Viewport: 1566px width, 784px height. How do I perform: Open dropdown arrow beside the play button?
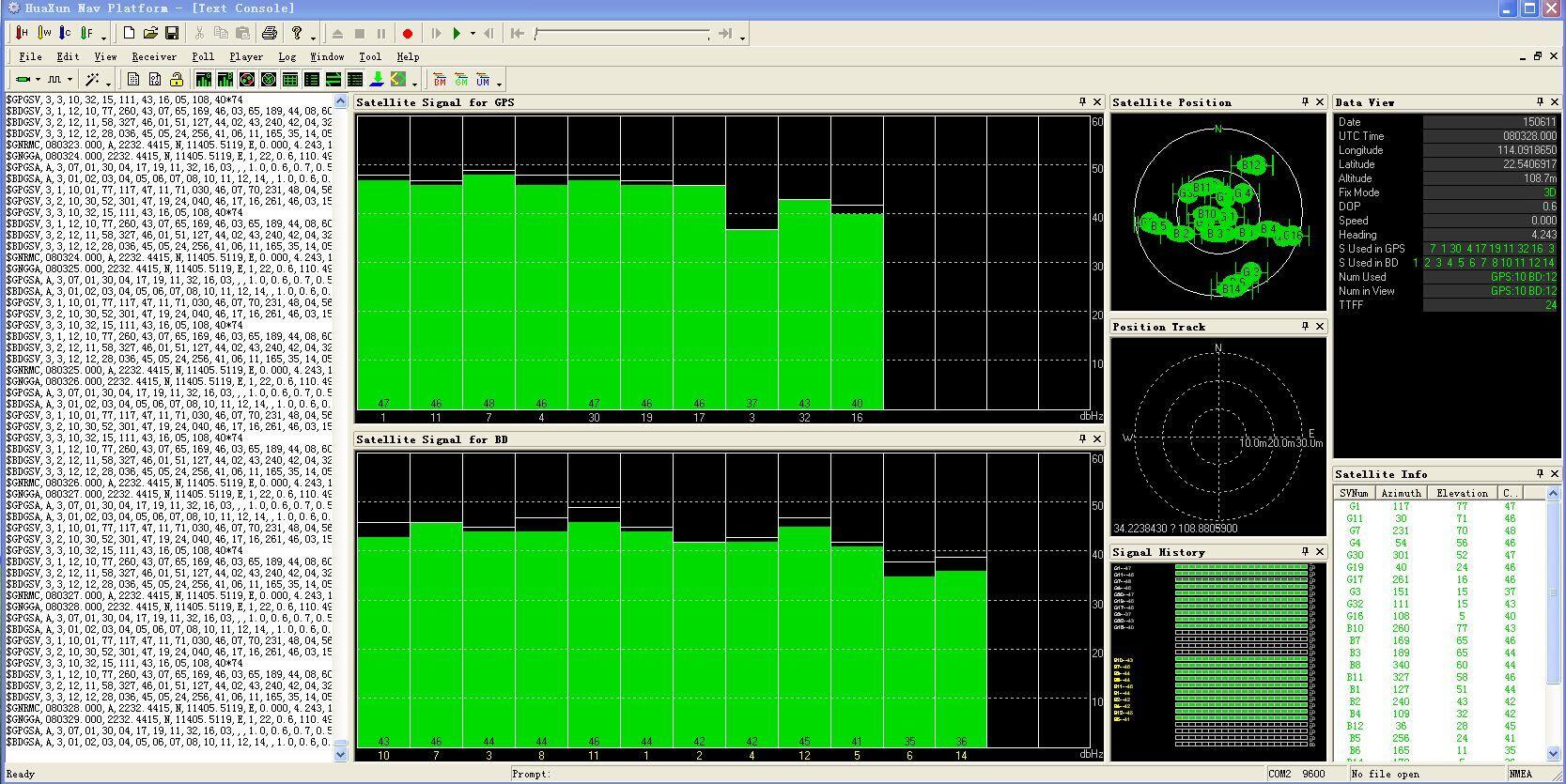473,34
